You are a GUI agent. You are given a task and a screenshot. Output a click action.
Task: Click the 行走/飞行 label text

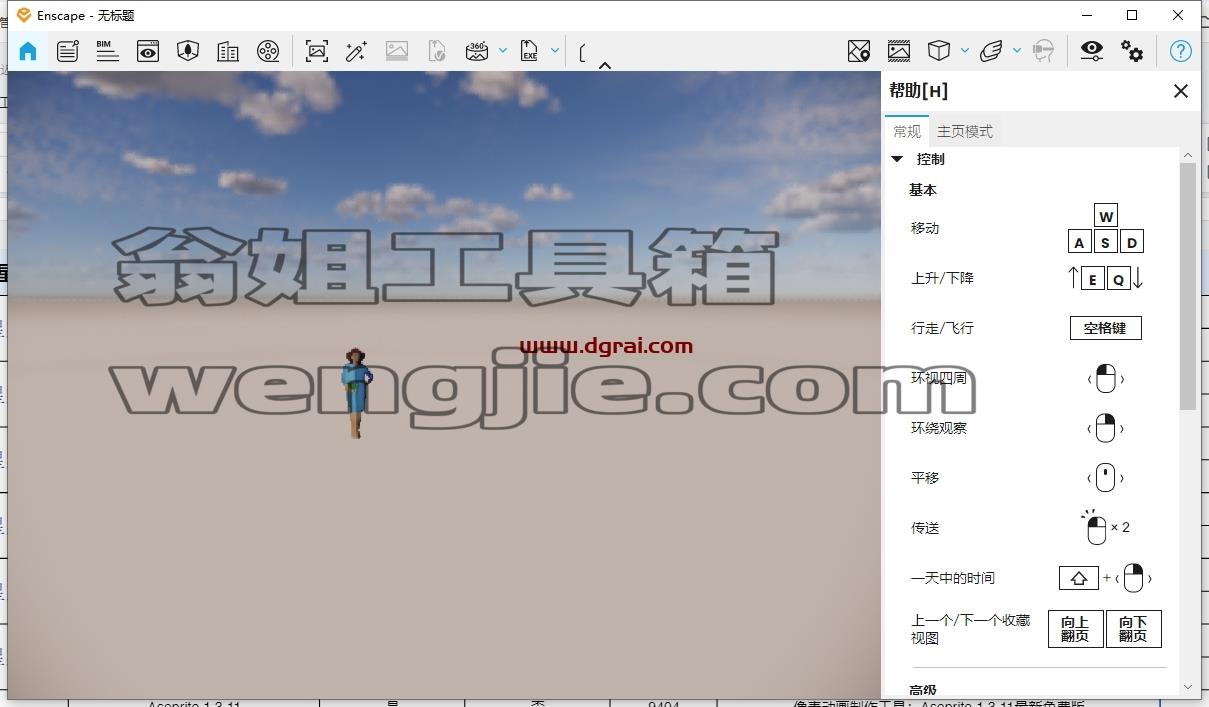click(942, 328)
